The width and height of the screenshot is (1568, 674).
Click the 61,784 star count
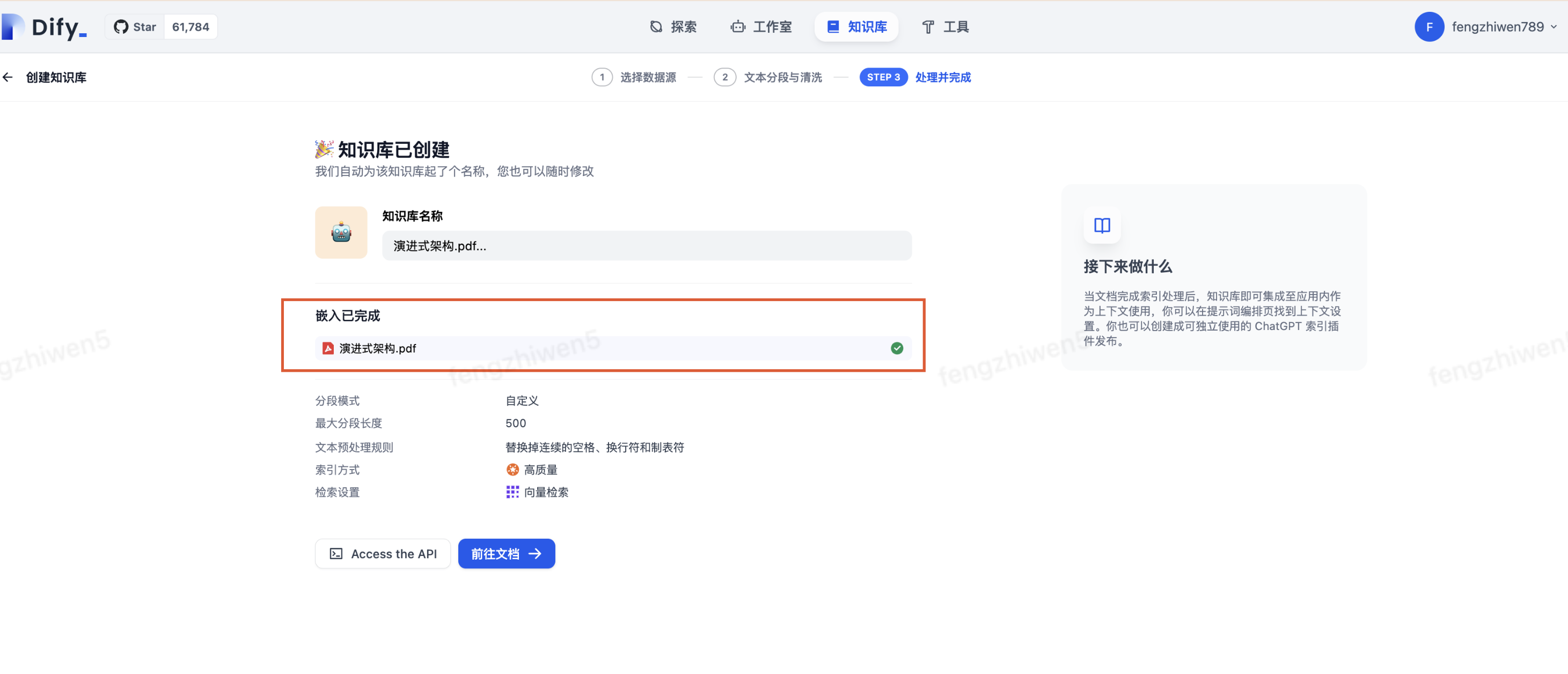[x=190, y=27]
